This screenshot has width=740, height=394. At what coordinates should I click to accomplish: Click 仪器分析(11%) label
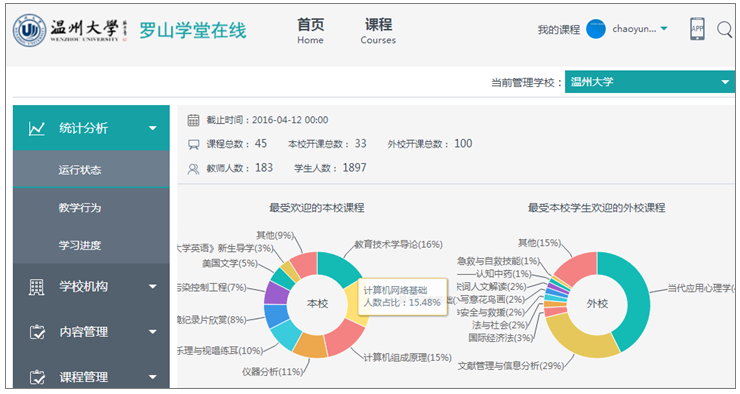point(272,372)
